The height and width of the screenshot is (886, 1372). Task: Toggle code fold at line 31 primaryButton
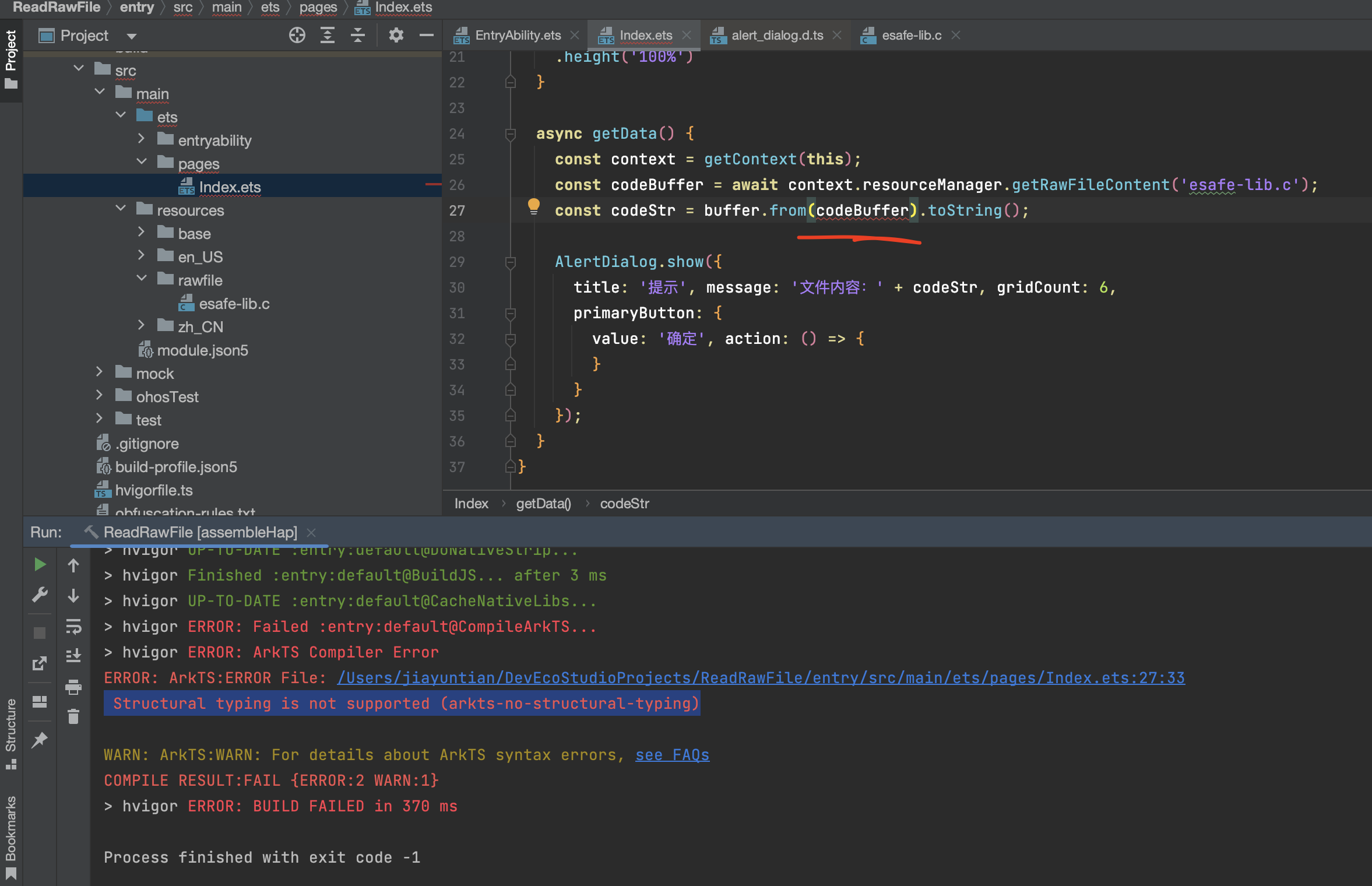click(x=510, y=314)
